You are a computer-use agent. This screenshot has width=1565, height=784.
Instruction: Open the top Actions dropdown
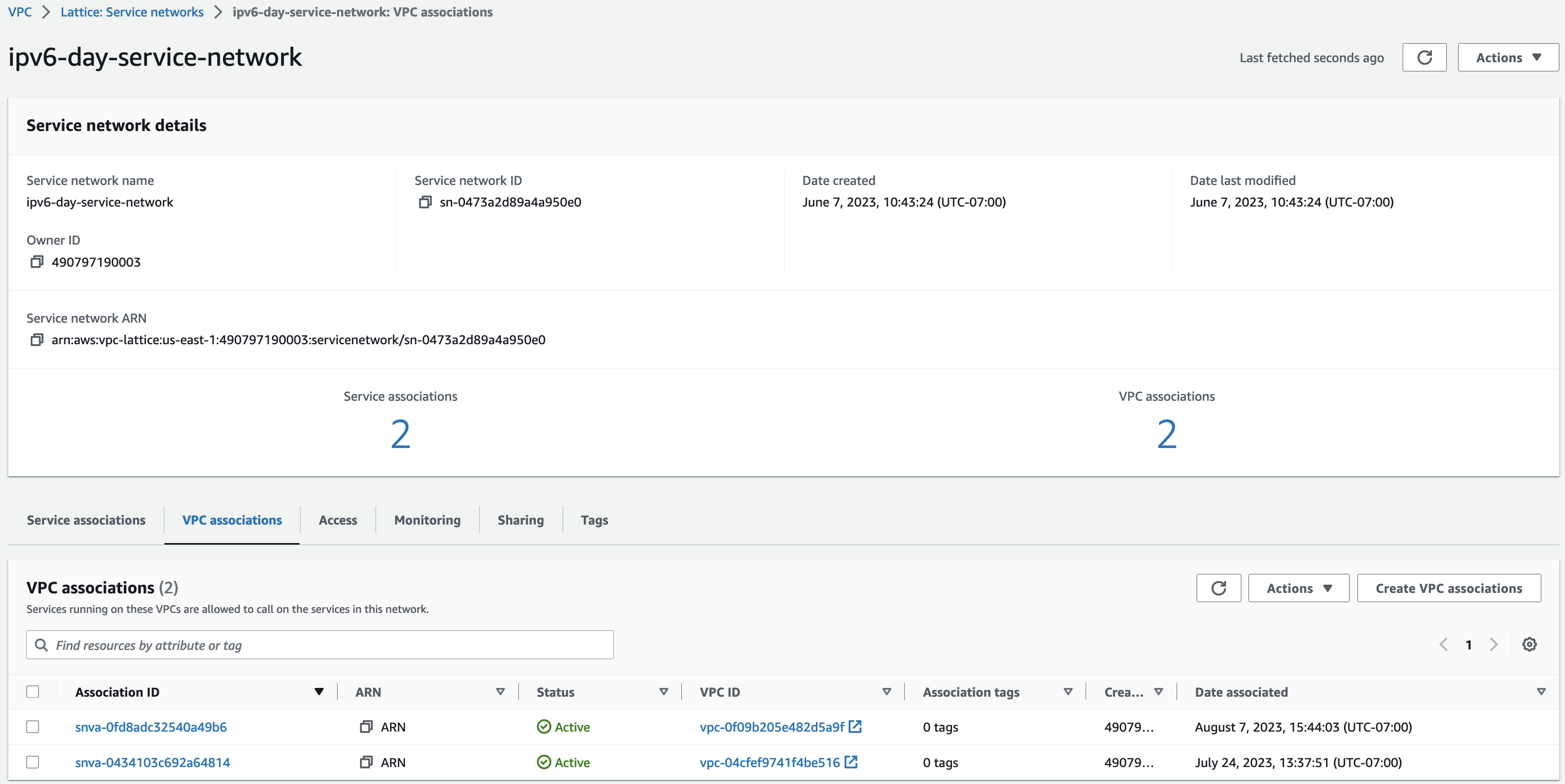point(1507,58)
